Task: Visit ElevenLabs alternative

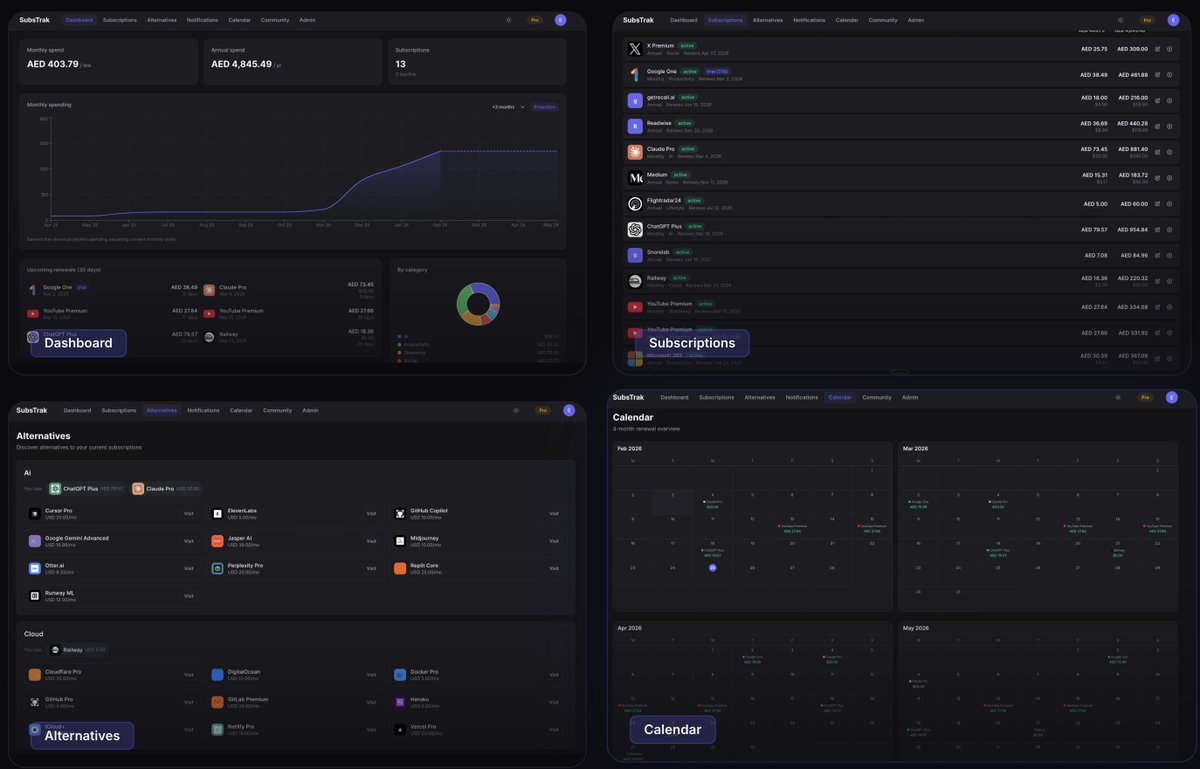Action: pyautogui.click(x=371, y=514)
